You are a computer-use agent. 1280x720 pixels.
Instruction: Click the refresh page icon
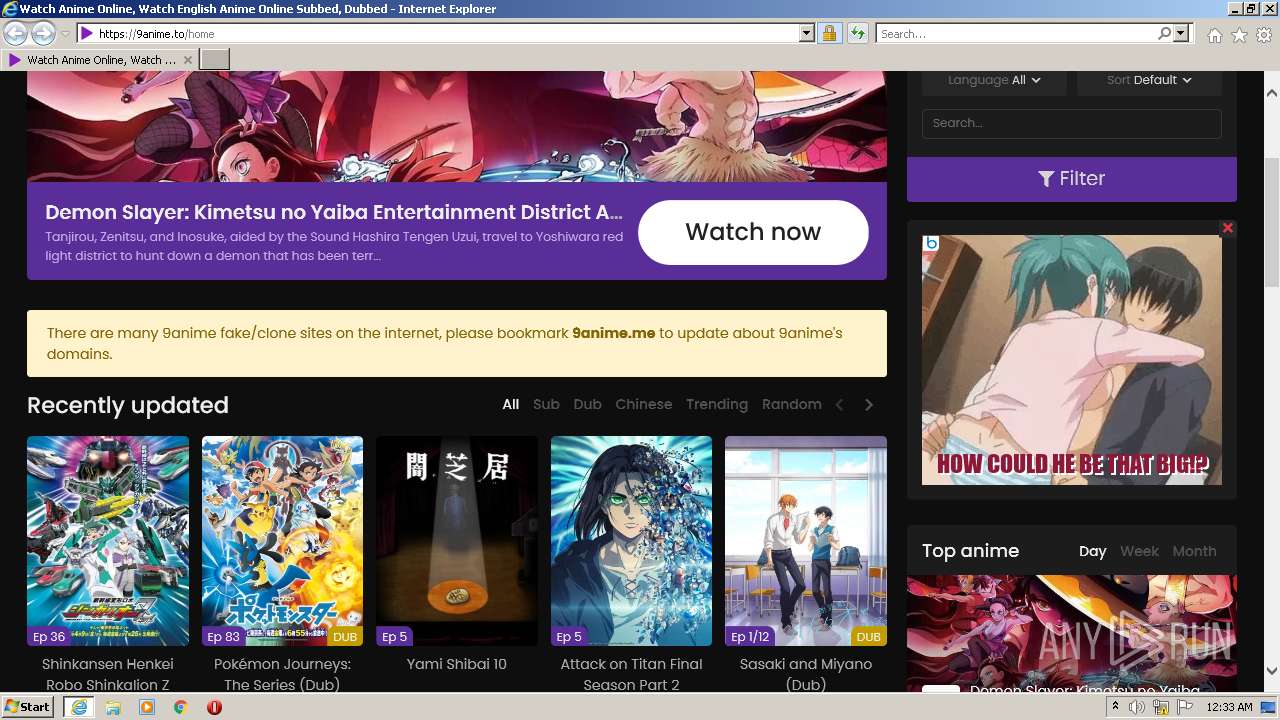[x=857, y=33]
